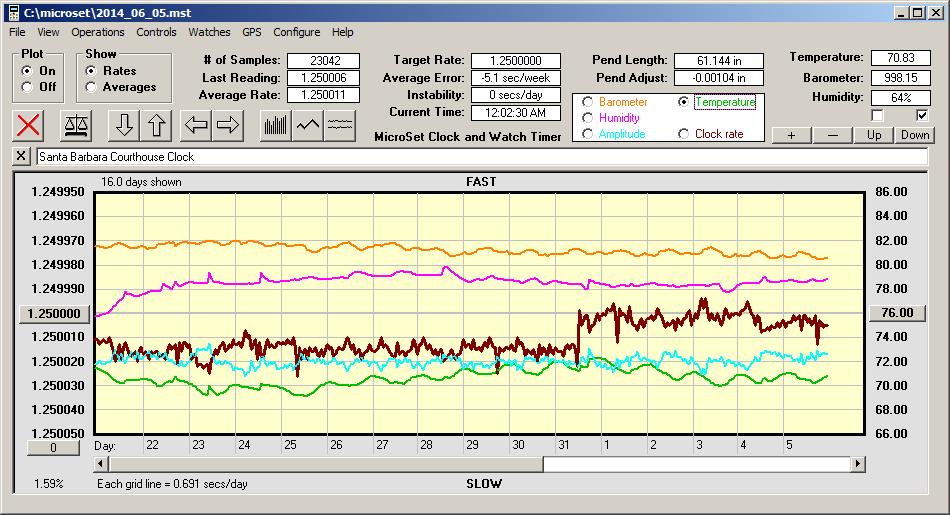
Task: Open the Configure menu
Action: (x=297, y=32)
